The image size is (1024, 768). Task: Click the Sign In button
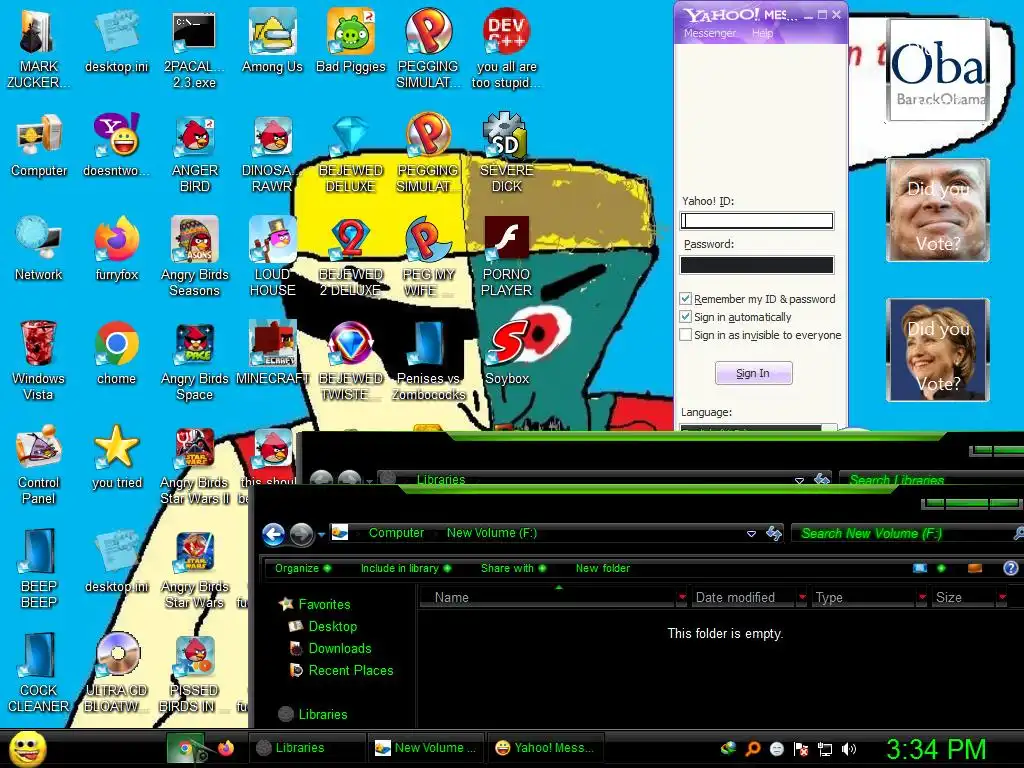[754, 373]
